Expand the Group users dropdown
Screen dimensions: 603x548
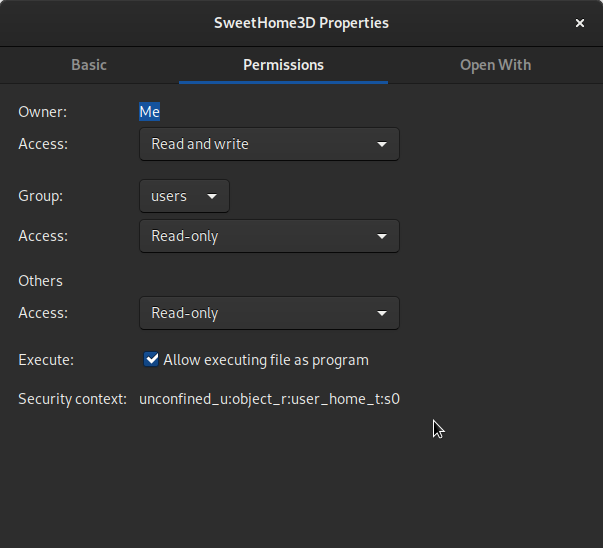[x=184, y=196]
